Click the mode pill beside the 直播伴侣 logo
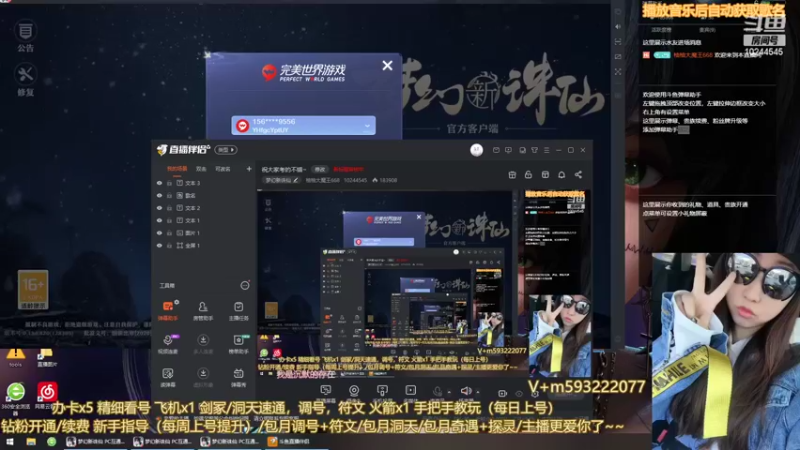This screenshot has height=450, width=800. (226, 150)
